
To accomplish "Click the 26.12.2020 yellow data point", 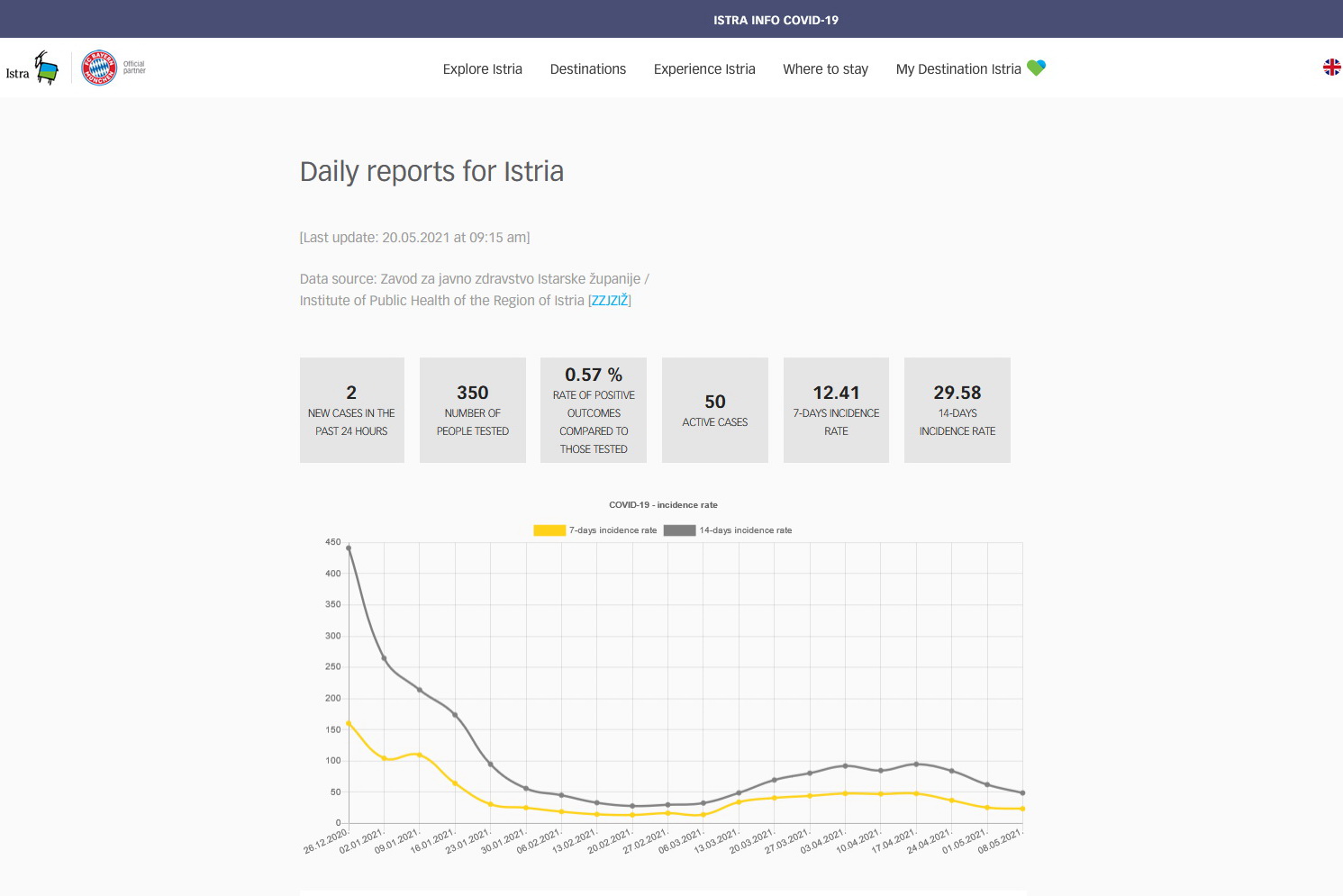I will point(349,723).
